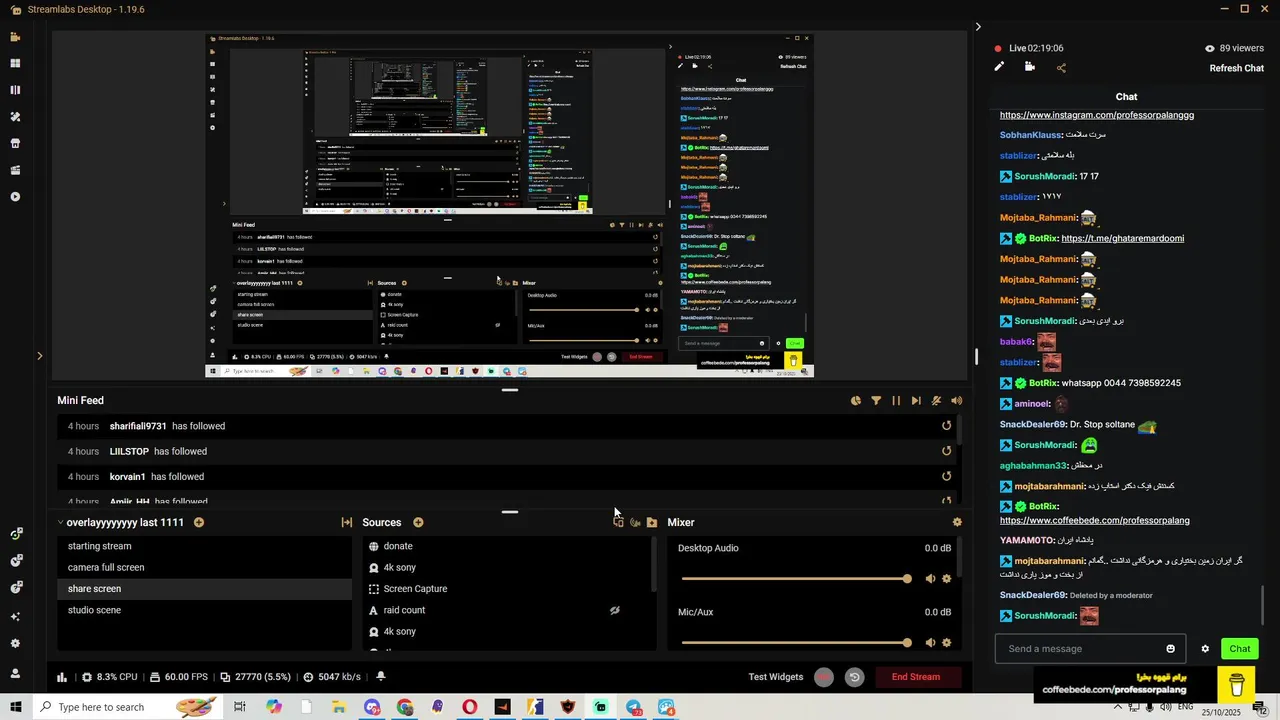Open scene transitions icon beside Sources
Image resolution: width=1280 pixels, height=720 pixels.
tap(347, 522)
